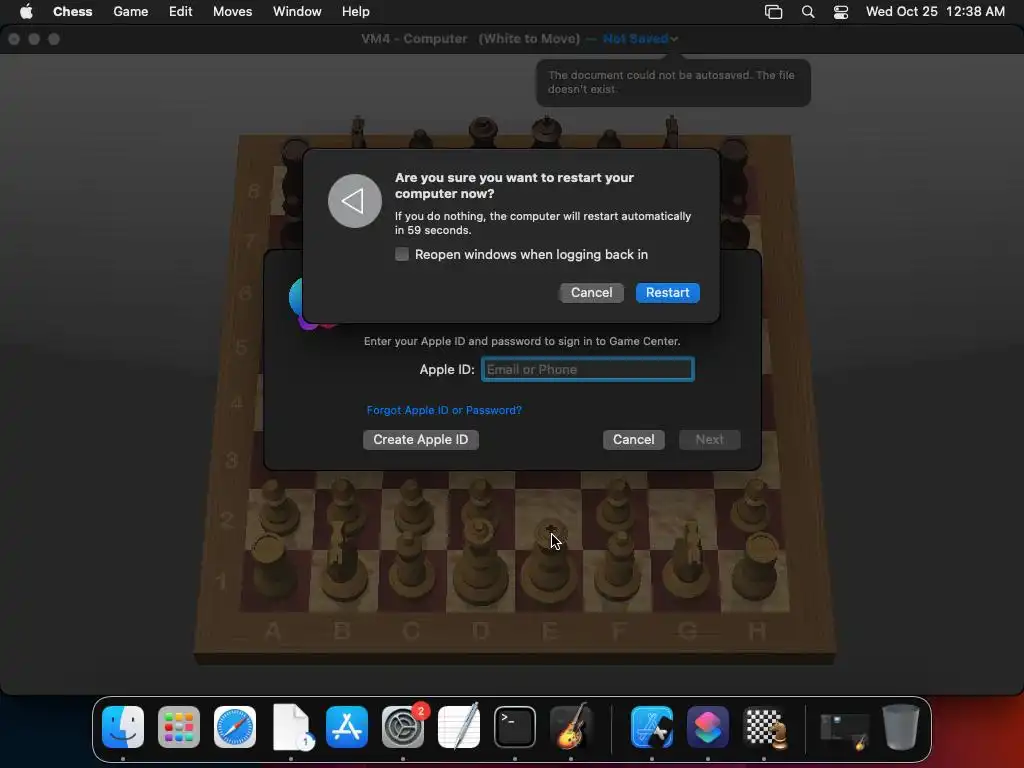Select the white knight on G1
The height and width of the screenshot is (768, 1024).
pos(688,560)
